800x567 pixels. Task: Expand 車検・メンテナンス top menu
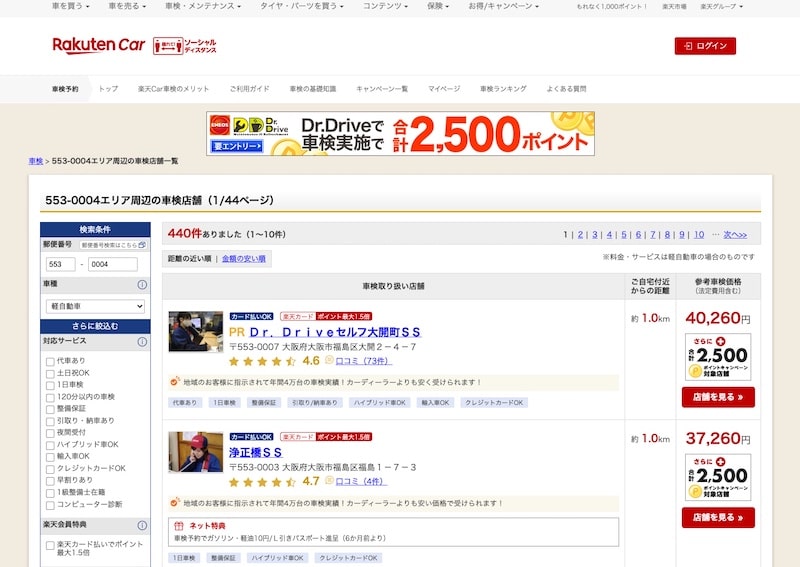(x=203, y=6)
